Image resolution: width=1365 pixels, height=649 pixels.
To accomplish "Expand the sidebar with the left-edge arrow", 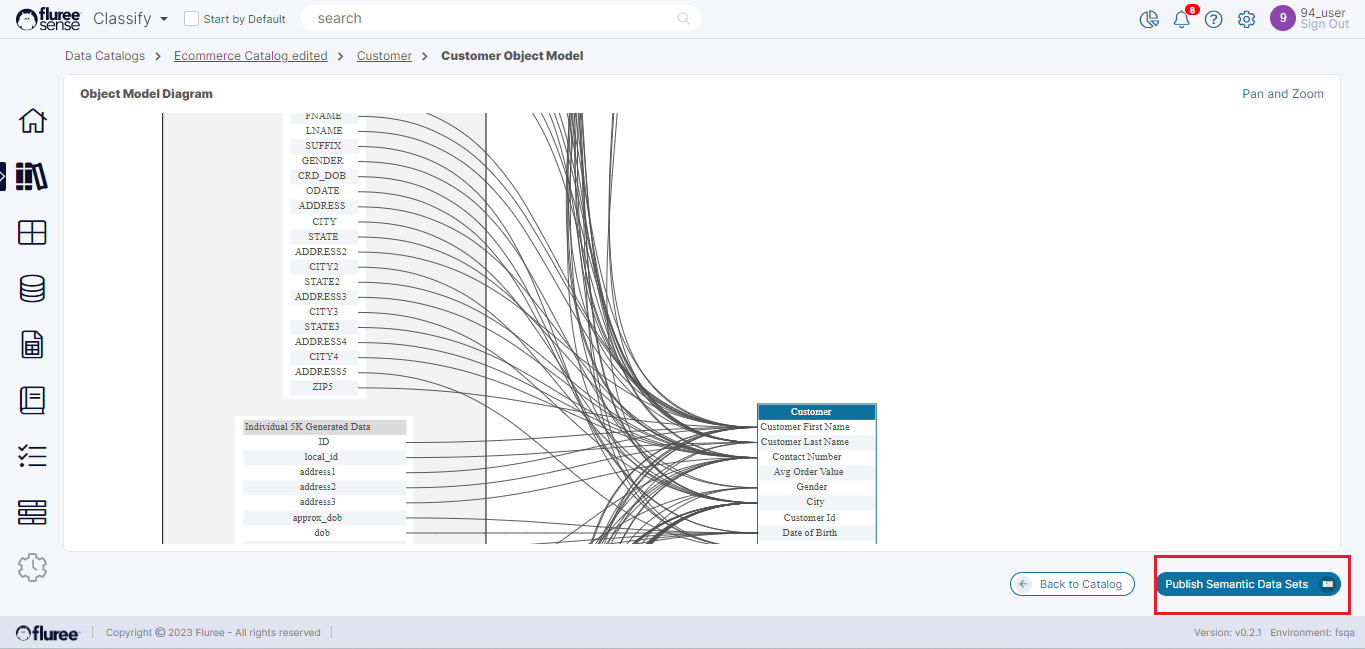I will pos(3,176).
